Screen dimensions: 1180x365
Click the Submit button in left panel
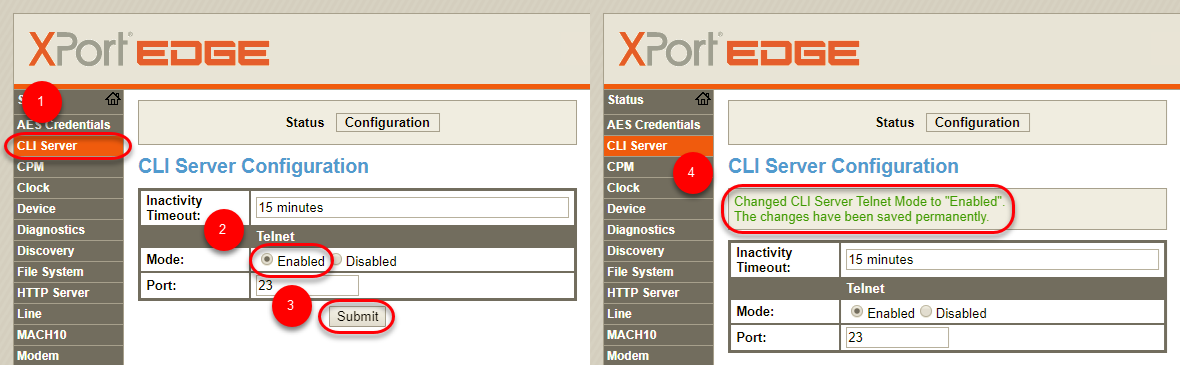[x=357, y=317]
